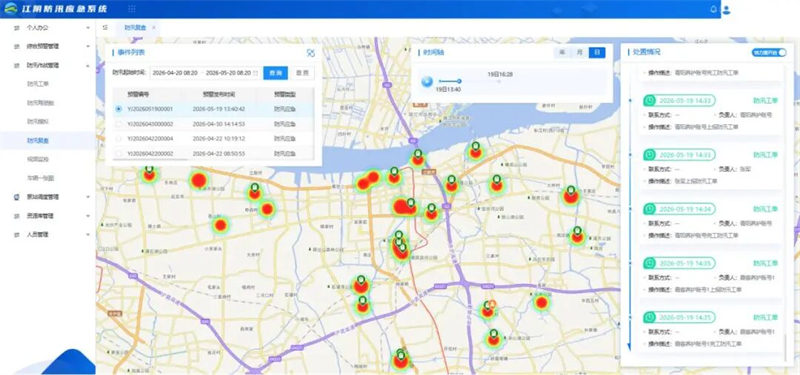Click the 处置情况 panel title
The width and height of the screenshot is (800, 375).
coord(646,52)
